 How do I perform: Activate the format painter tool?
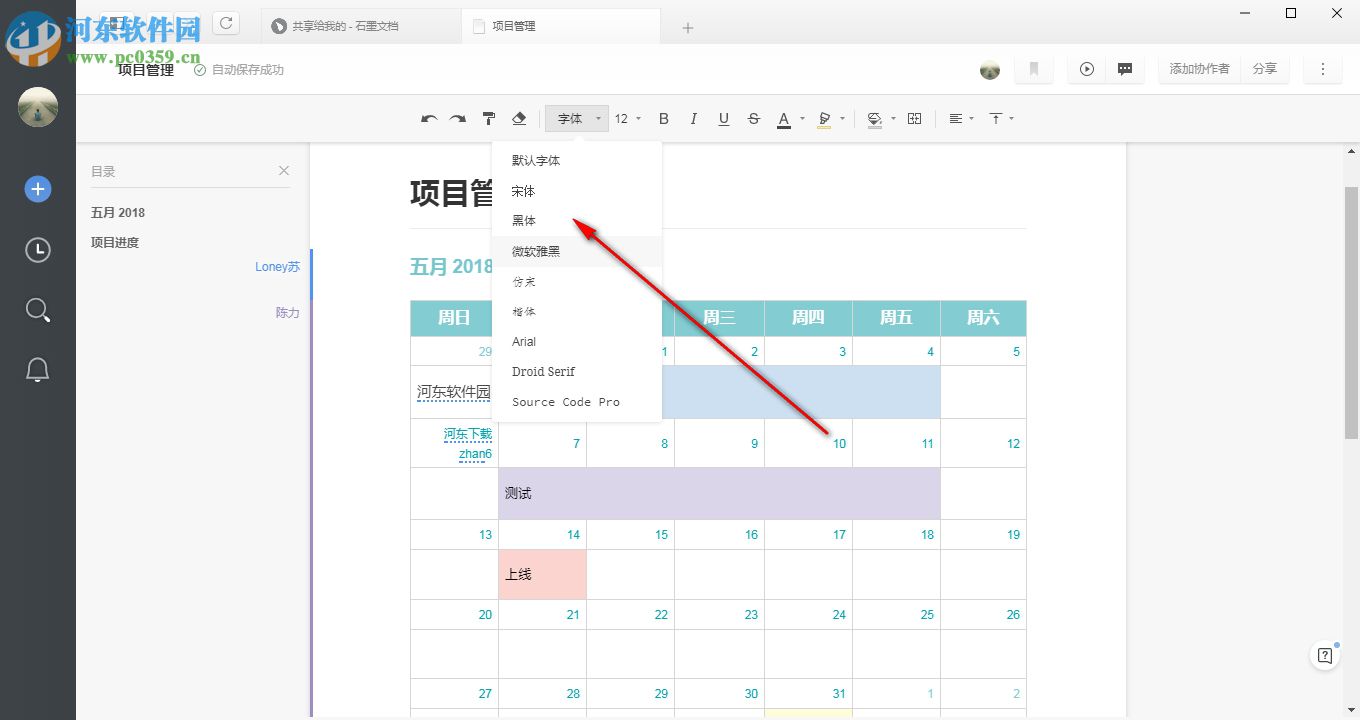click(x=489, y=119)
